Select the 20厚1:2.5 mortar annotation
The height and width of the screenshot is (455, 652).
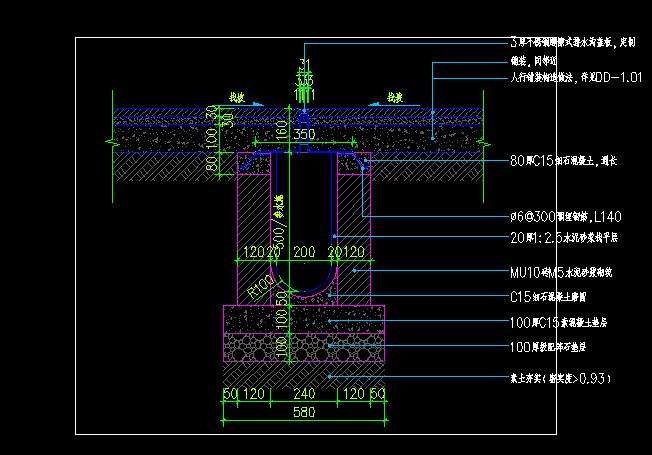coord(564,238)
